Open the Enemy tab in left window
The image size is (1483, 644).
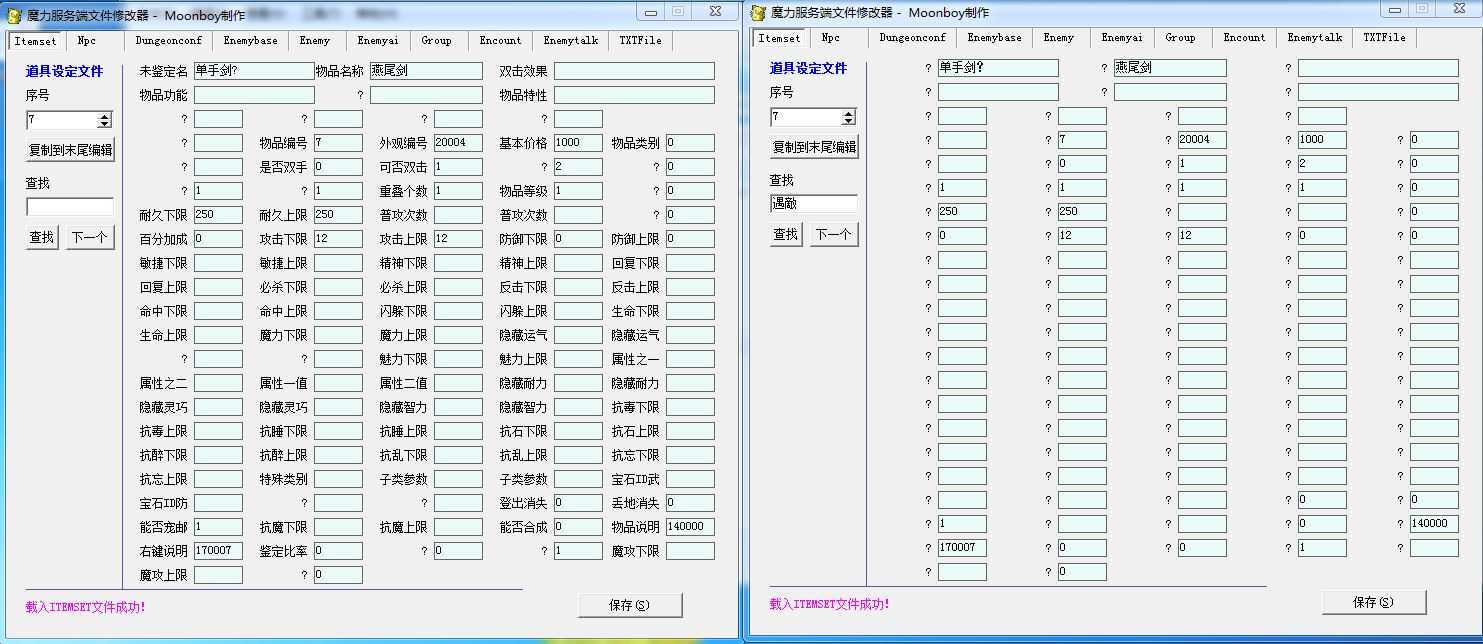(x=315, y=41)
